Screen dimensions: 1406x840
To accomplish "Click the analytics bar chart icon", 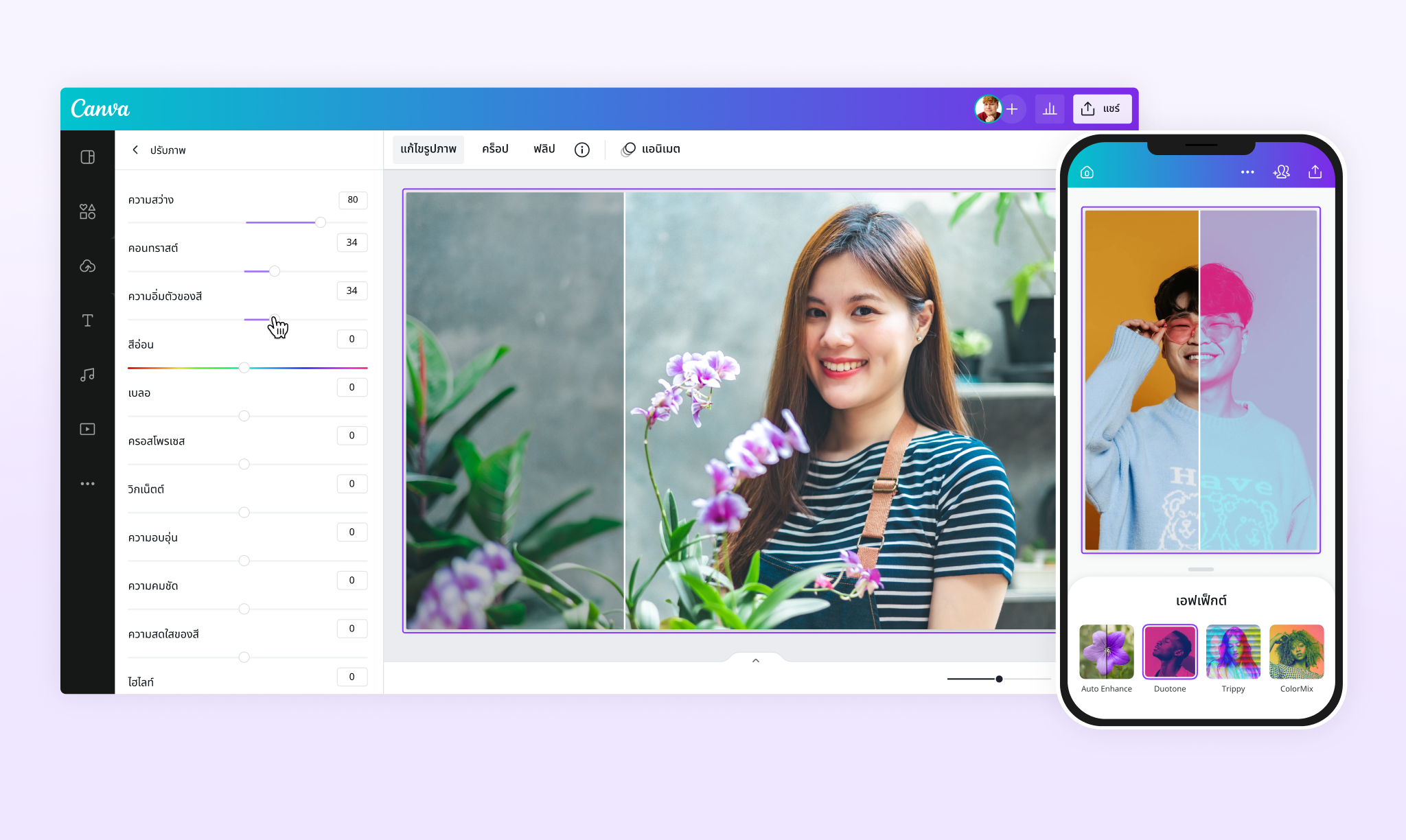I will tap(1050, 109).
